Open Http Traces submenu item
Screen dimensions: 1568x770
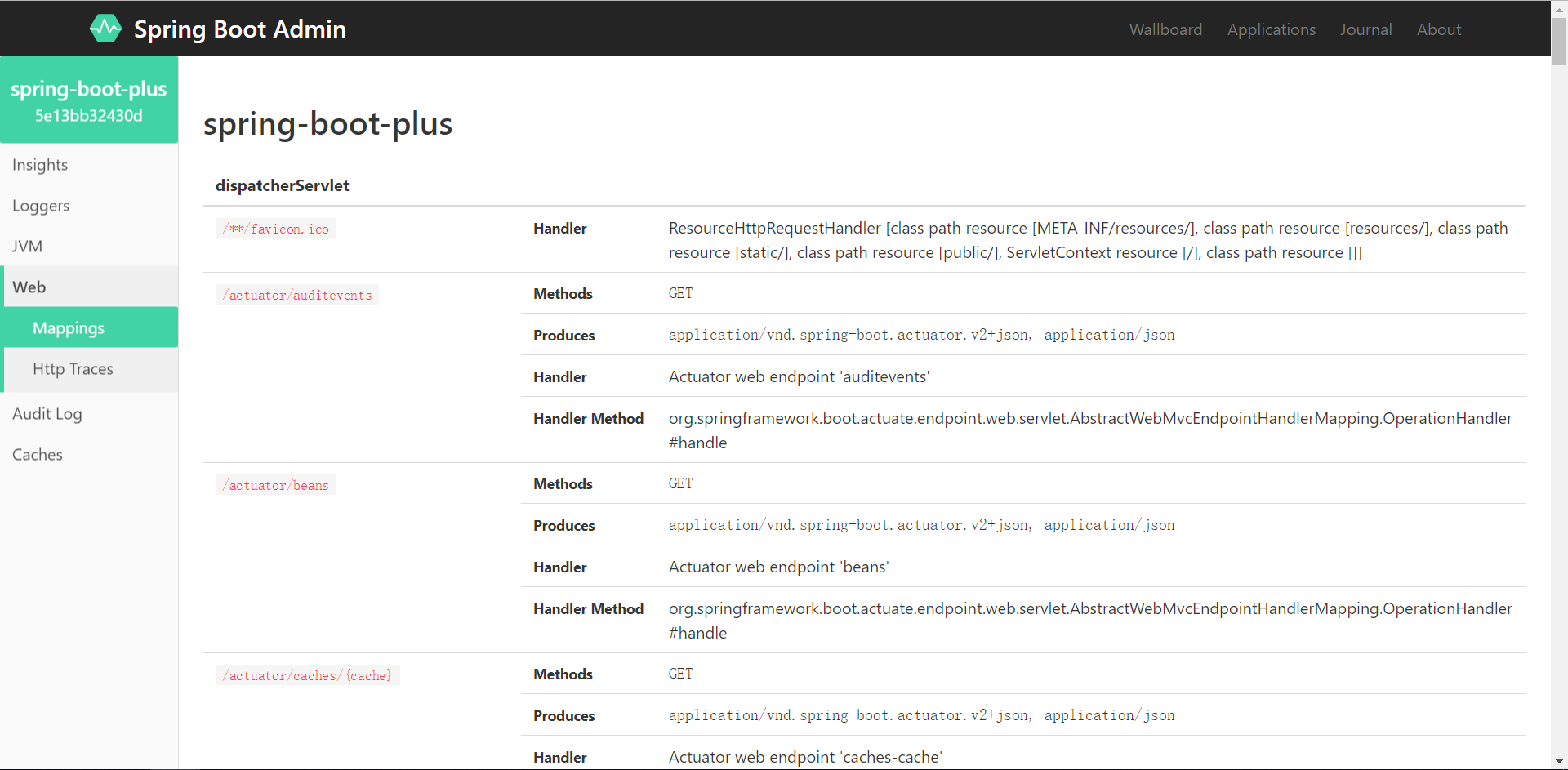pyautogui.click(x=91, y=369)
